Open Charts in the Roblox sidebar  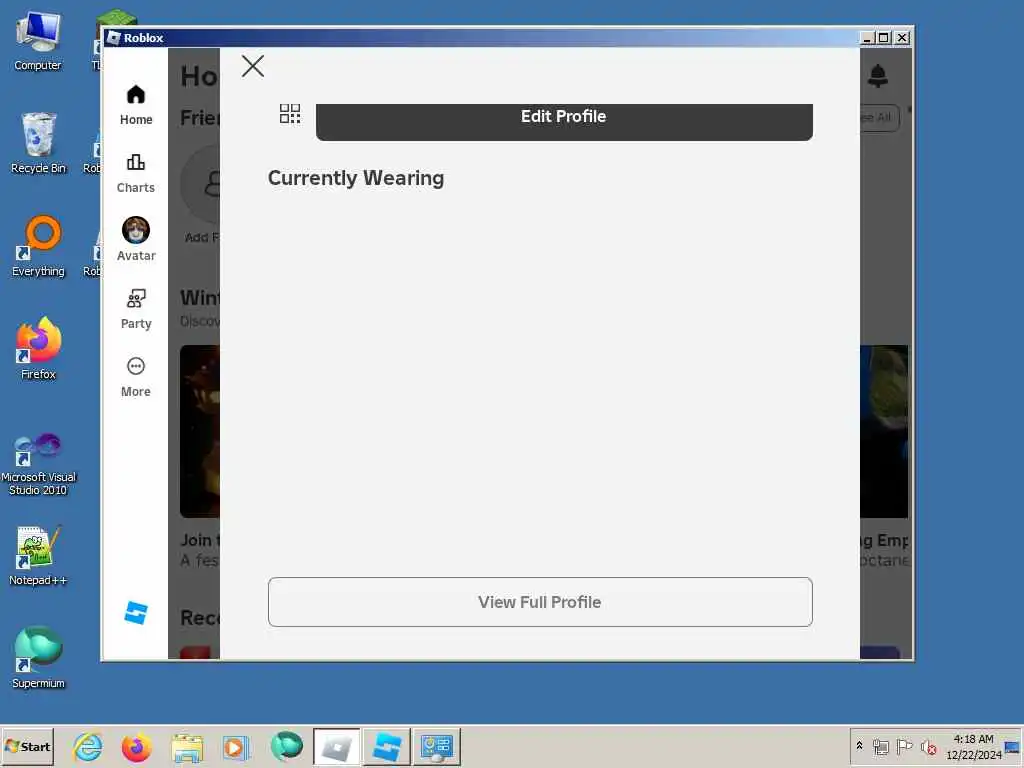point(136,173)
